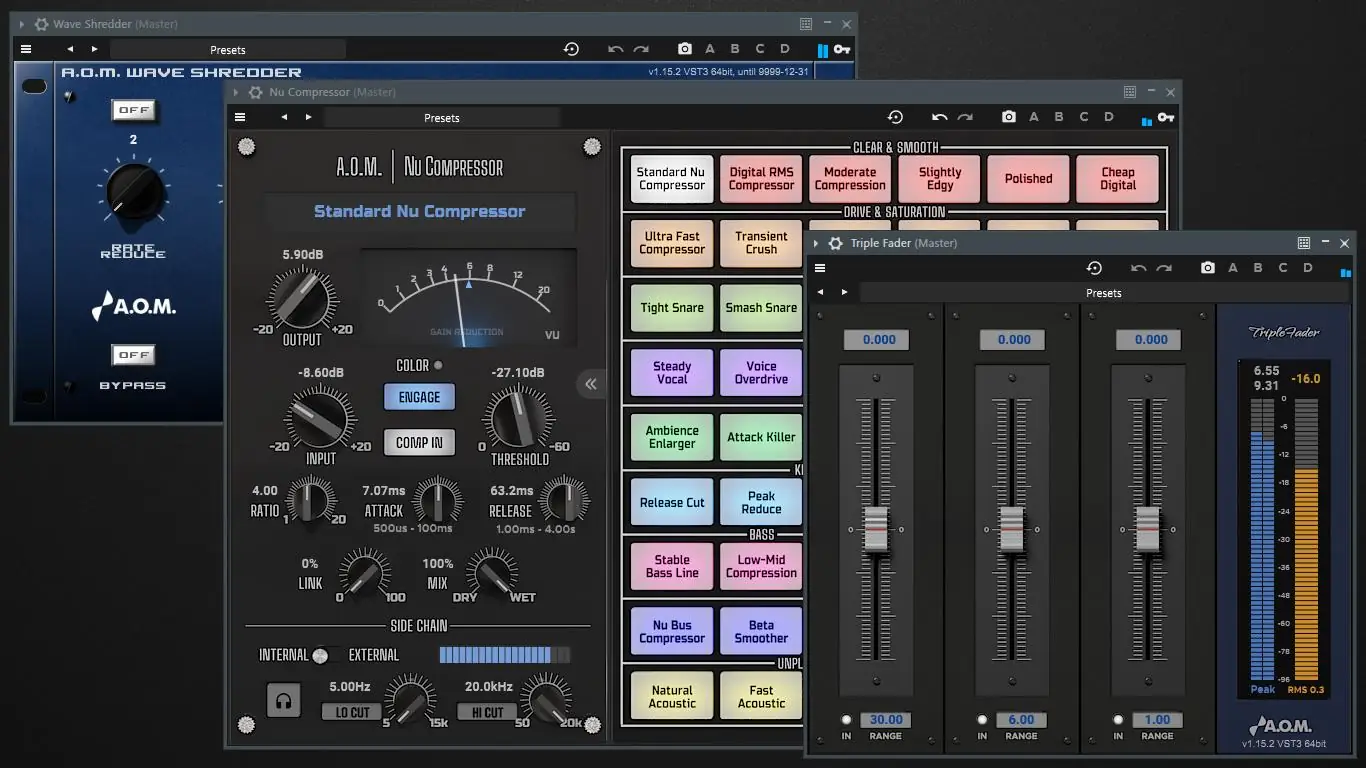Image resolution: width=1366 pixels, height=768 pixels.
Task: Click the 30.00 range field
Action: pos(886,720)
